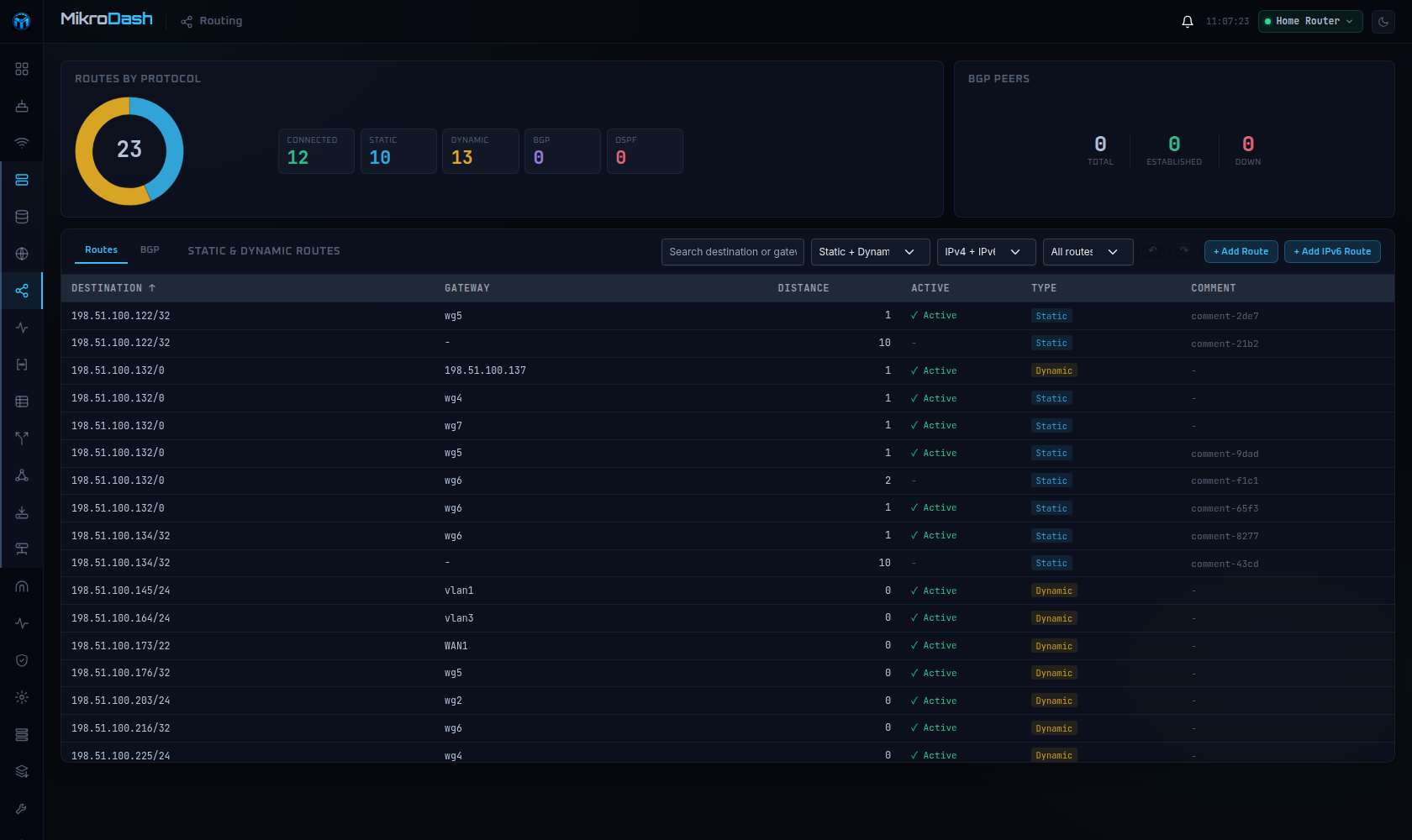Click the layers stack sidebar icon
This screenshot has width=1412, height=840.
(x=22, y=771)
